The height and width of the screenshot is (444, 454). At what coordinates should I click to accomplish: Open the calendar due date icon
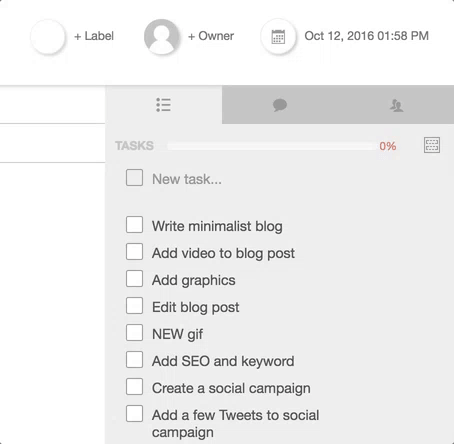pos(278,36)
